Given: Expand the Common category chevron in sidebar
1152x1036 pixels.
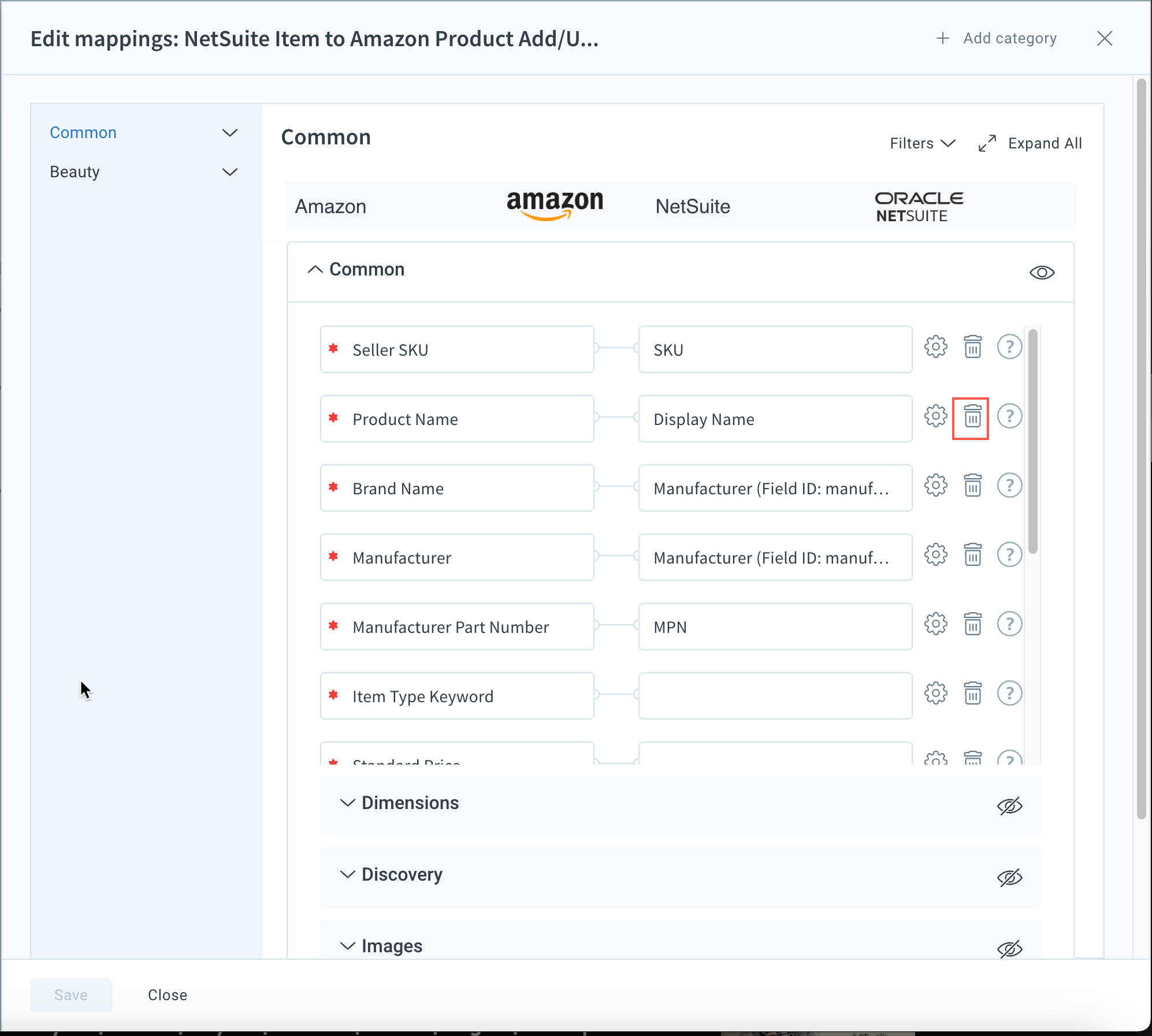Looking at the screenshot, I should (230, 133).
